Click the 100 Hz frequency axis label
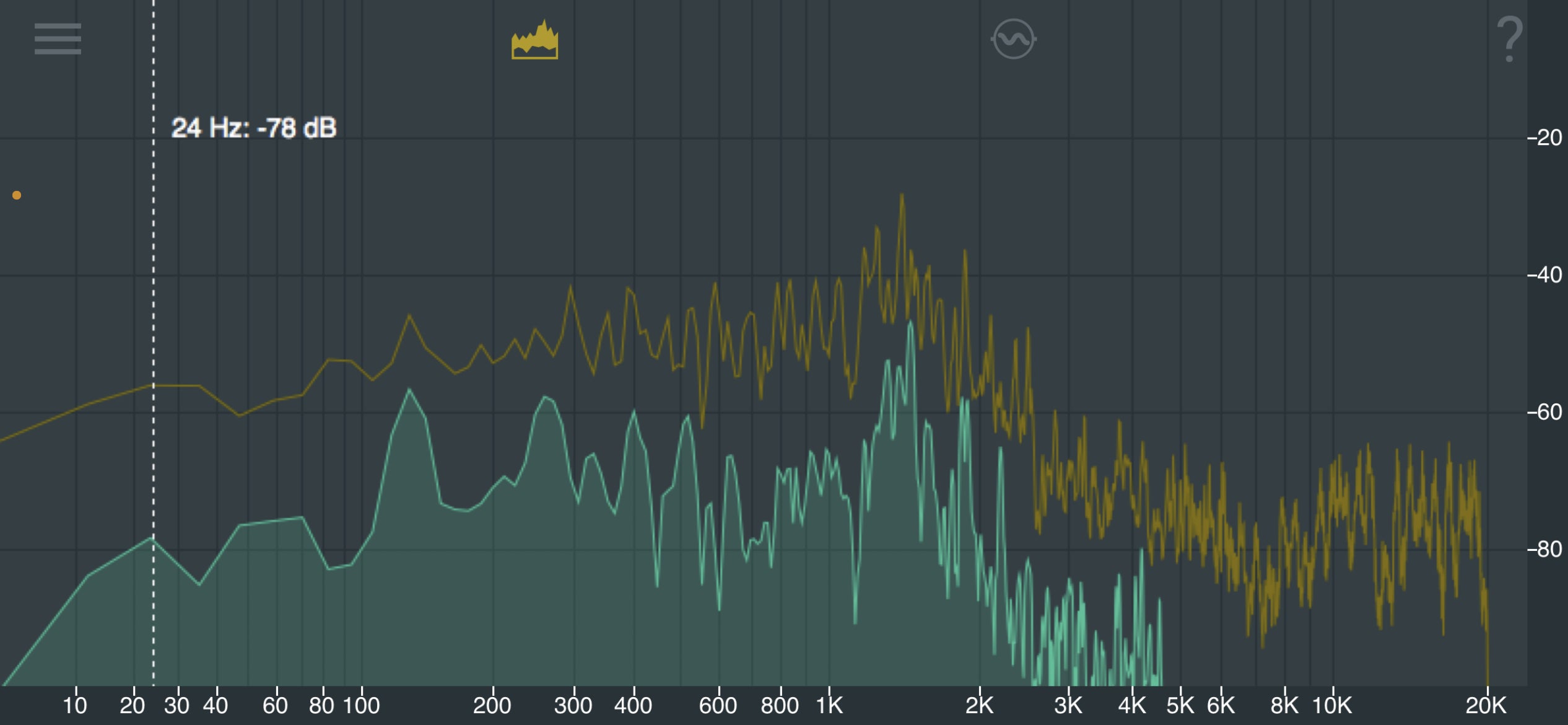Viewport: 1568px width, 725px height. [361, 705]
